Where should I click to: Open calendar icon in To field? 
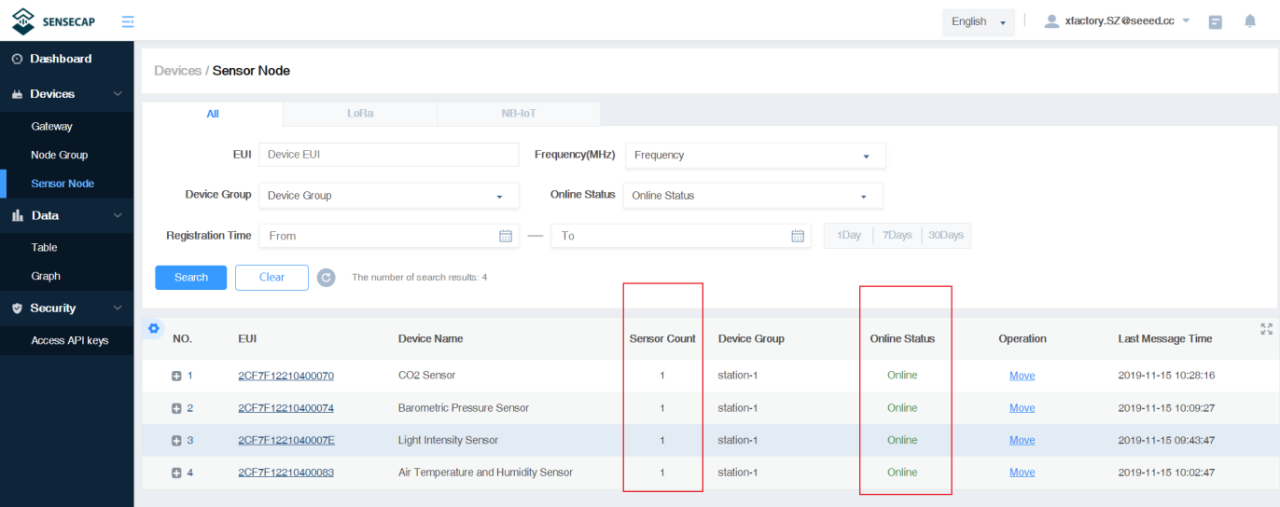(x=797, y=236)
